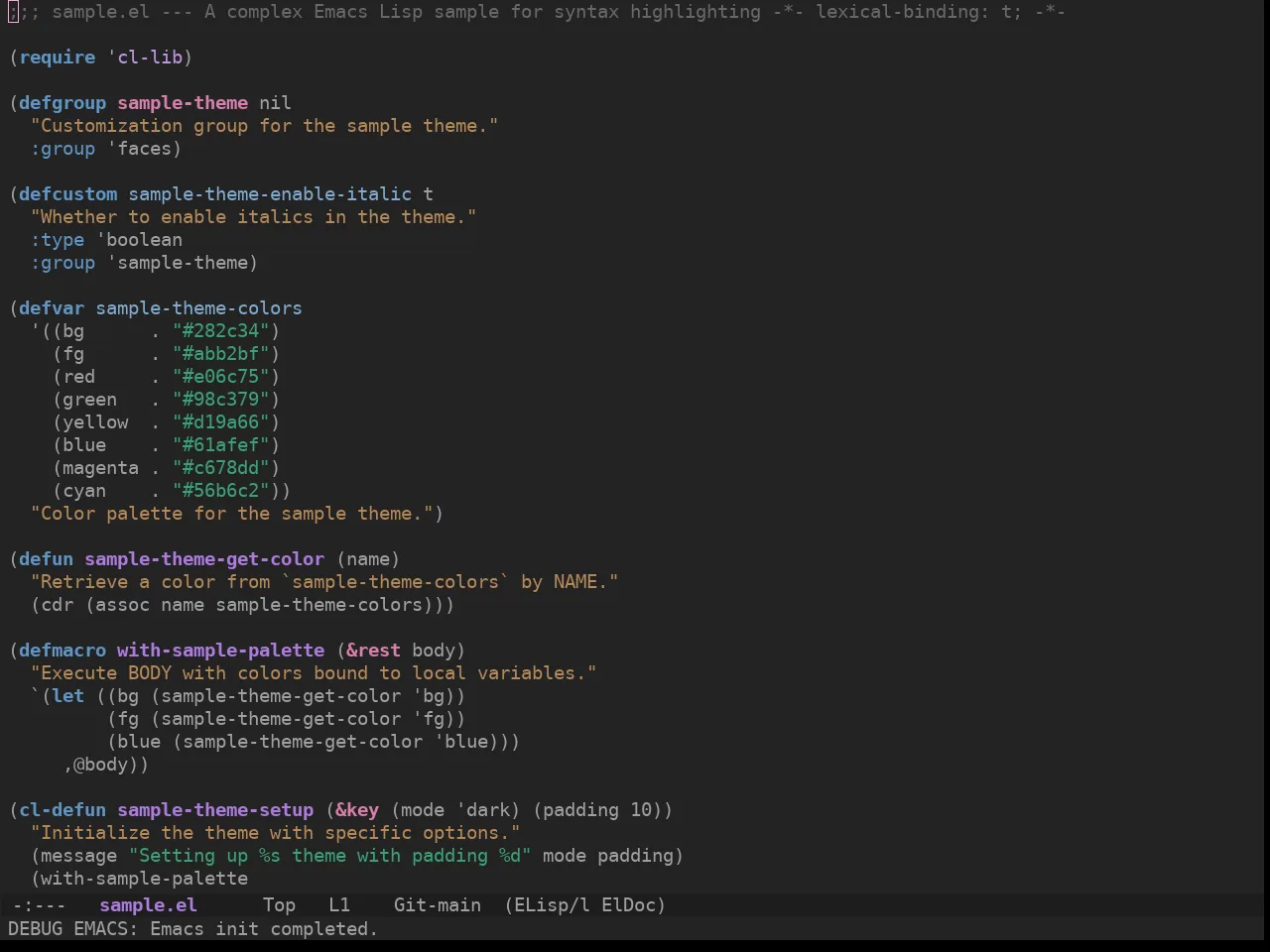
Task: Click the sample-theme-setup function name
Action: [215, 810]
